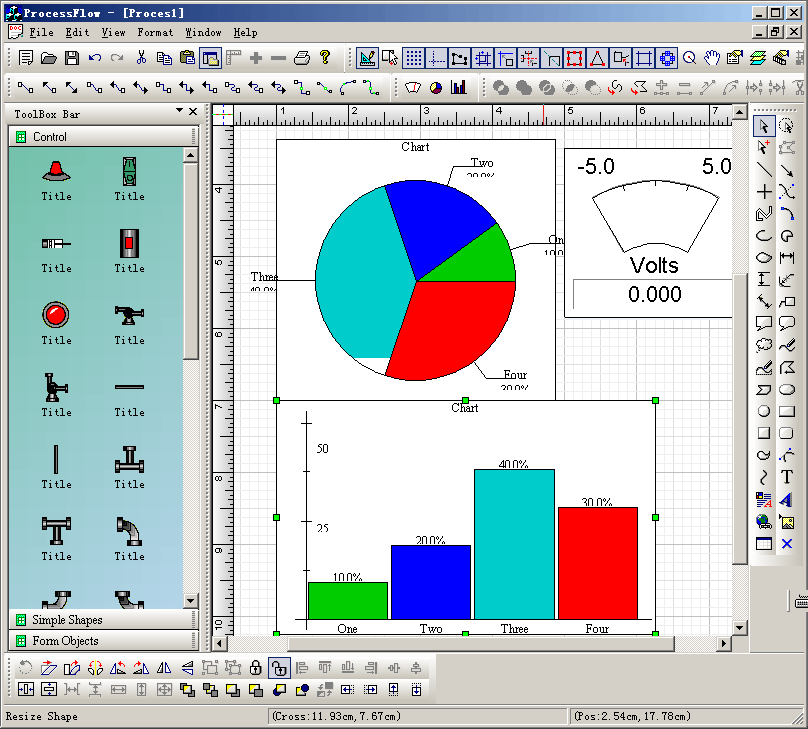Save the document with the floppy icon
This screenshot has height=729, width=808.
[72, 58]
